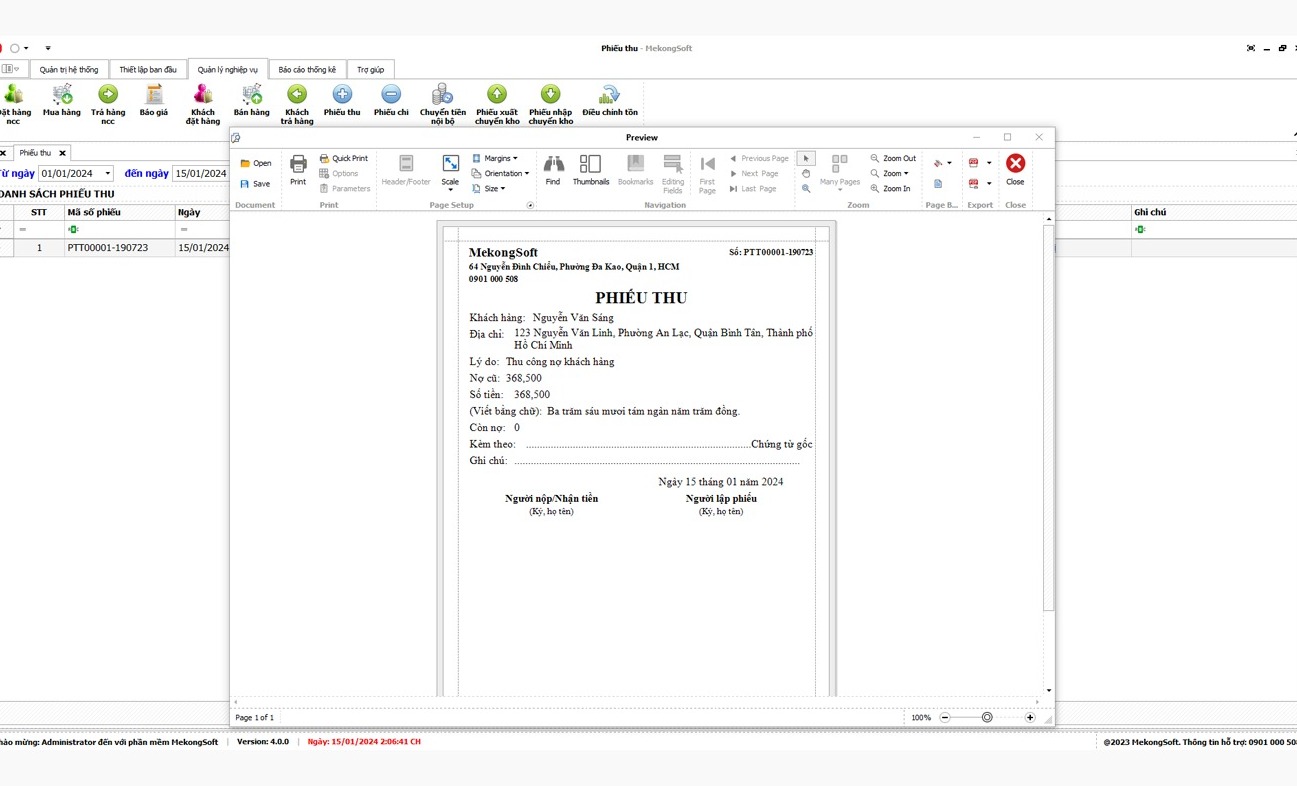Switch to Quản trị hệ thống tab
Screen dimensions: 1297x786
pos(69,70)
